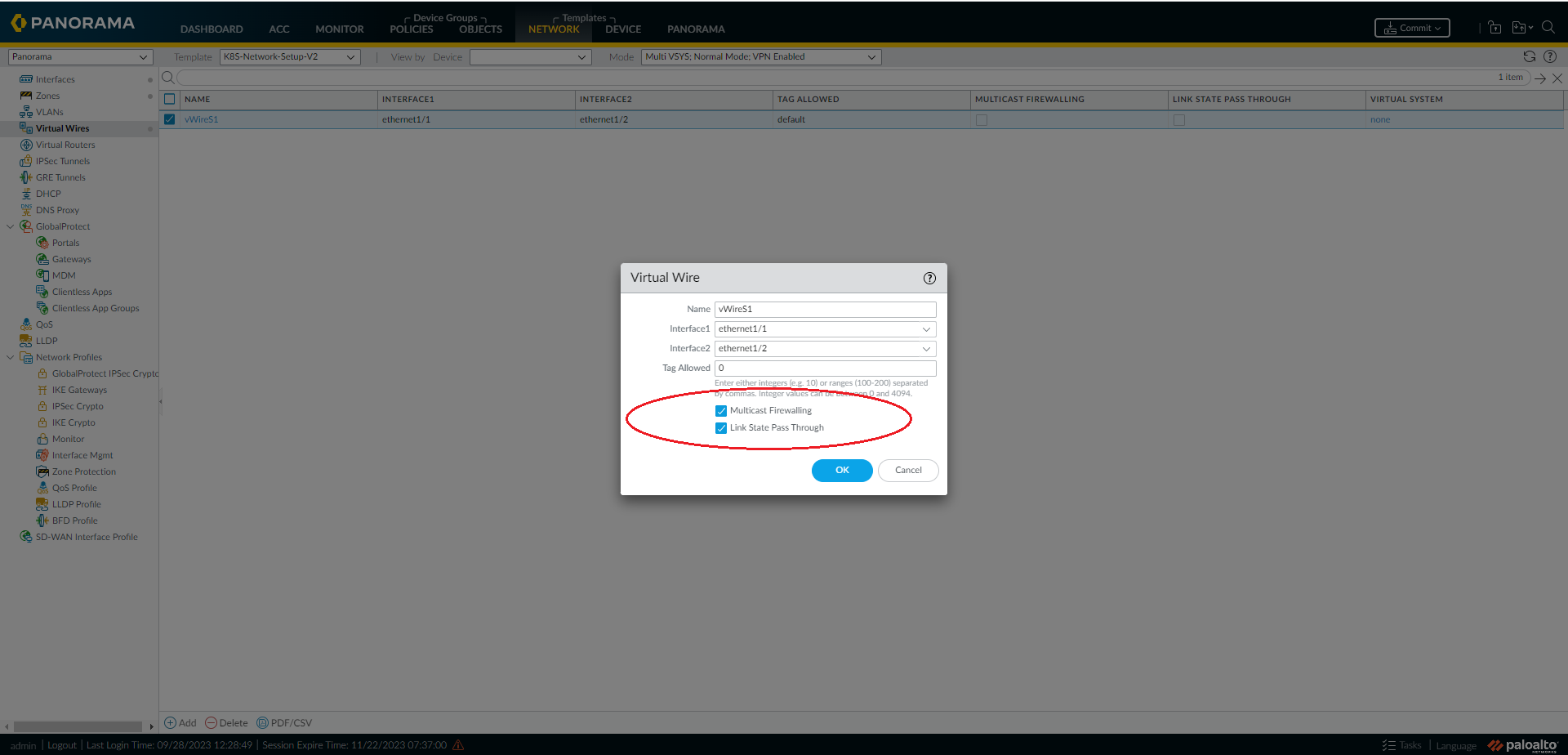Click the OK button in dialog

(x=842, y=471)
